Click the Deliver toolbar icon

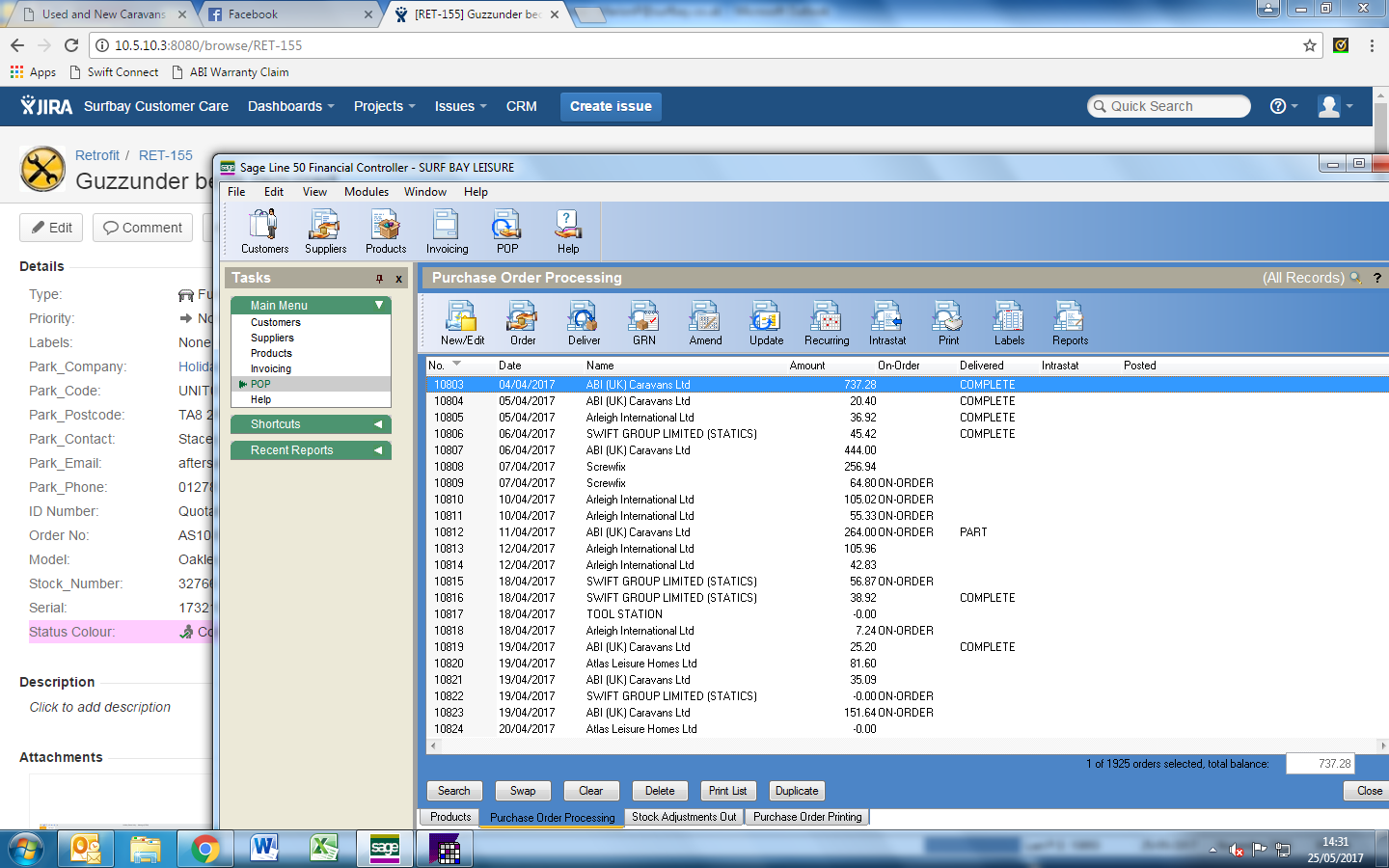584,322
